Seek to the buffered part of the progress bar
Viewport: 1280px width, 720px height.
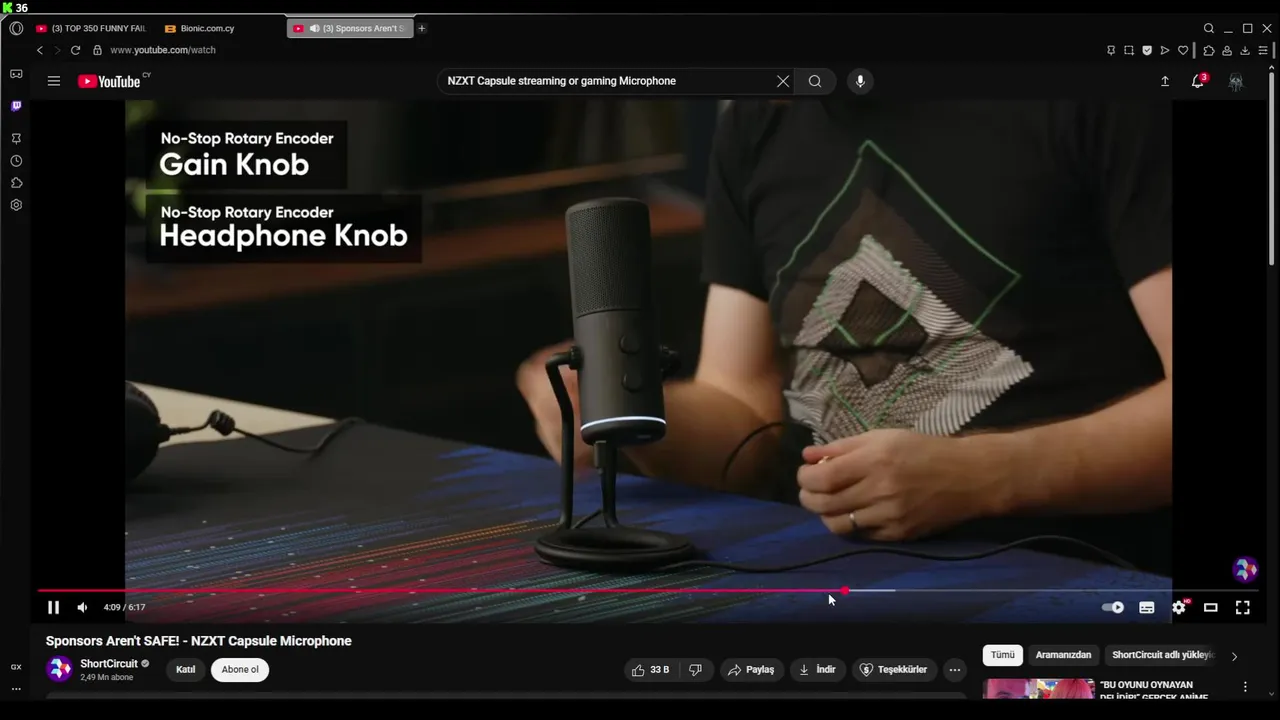pyautogui.click(x=872, y=591)
